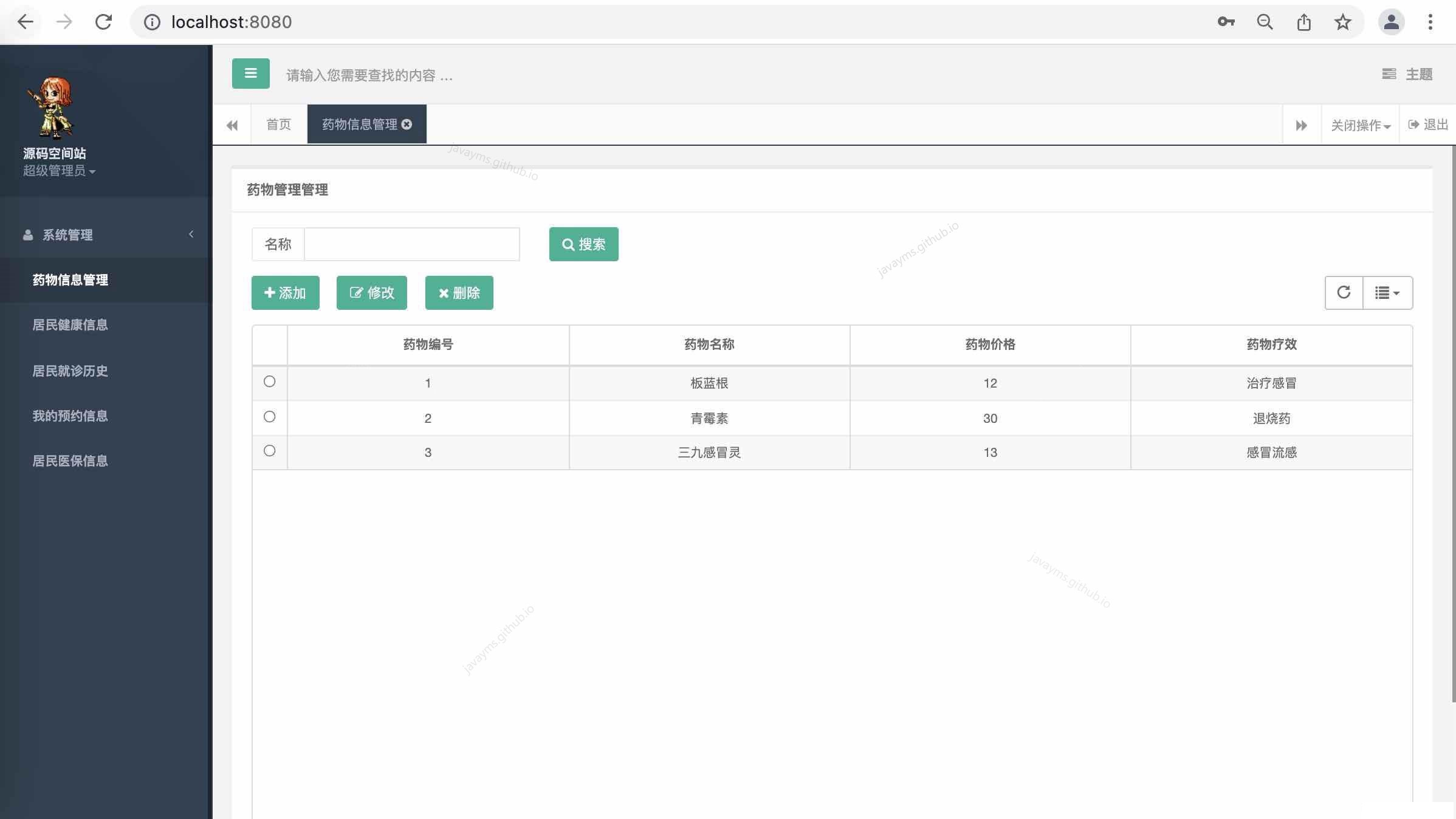The height and width of the screenshot is (819, 1456).
Task: Select the radio button for 青霉素
Action: coord(270,417)
